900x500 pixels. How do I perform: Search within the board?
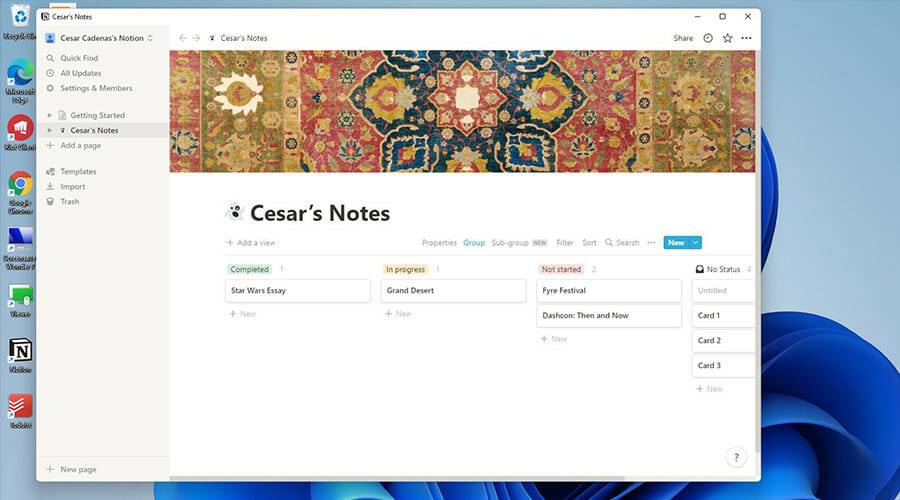tap(622, 243)
